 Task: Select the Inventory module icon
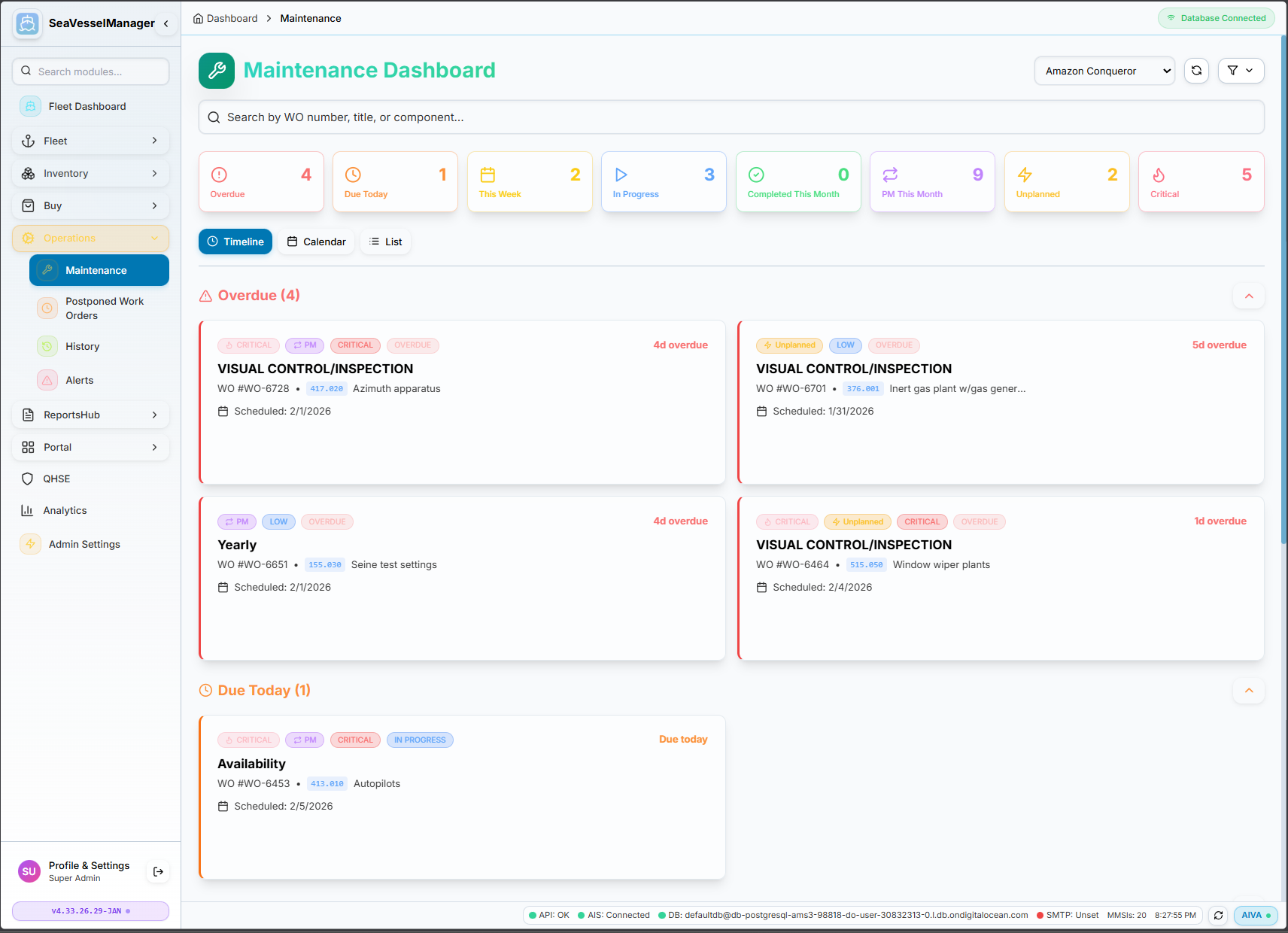click(x=28, y=173)
